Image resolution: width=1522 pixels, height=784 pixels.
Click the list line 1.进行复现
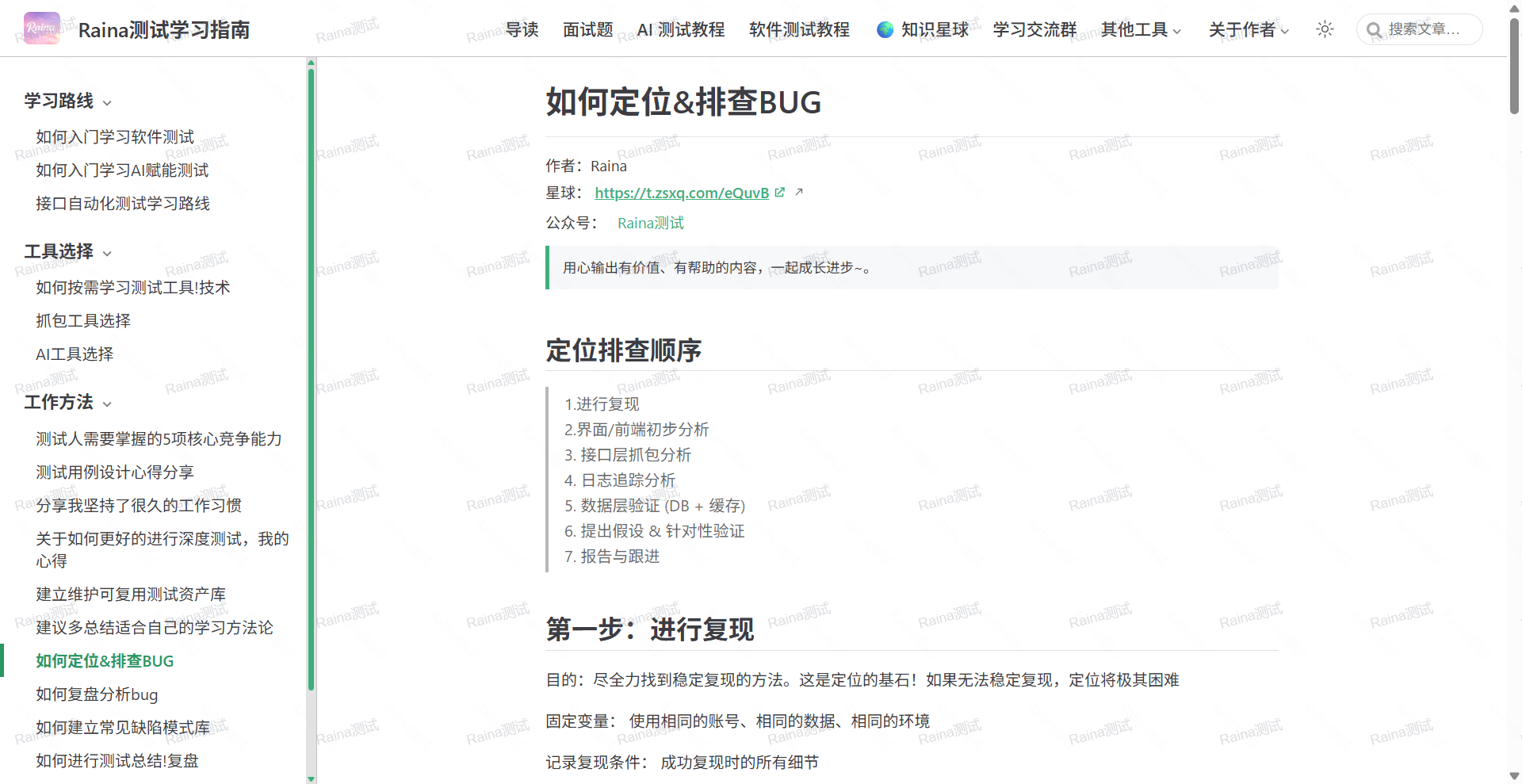tap(602, 404)
